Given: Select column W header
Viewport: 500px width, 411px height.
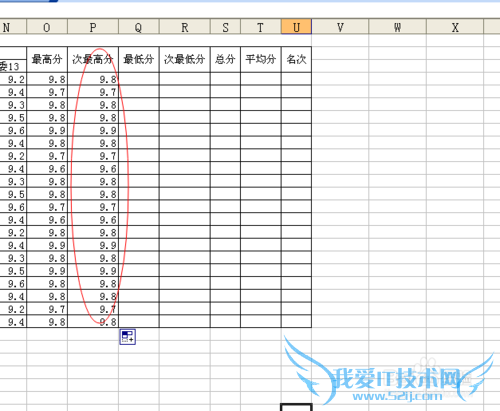Looking at the screenshot, I should pyautogui.click(x=397, y=27).
